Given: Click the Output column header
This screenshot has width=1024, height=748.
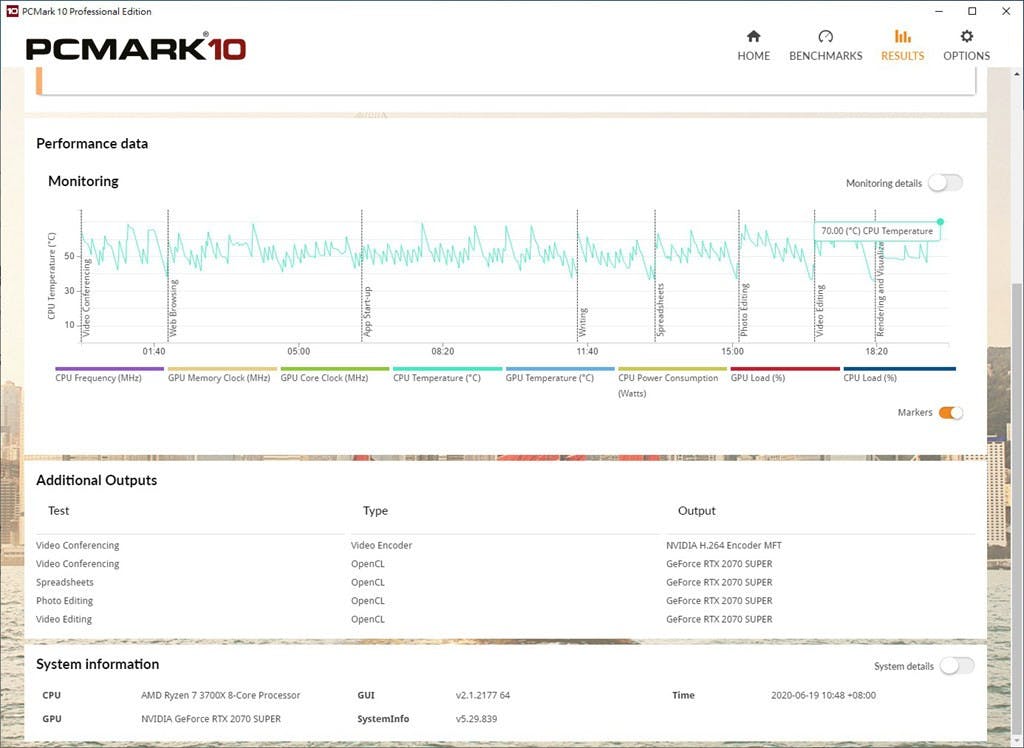Looking at the screenshot, I should click(x=697, y=511).
